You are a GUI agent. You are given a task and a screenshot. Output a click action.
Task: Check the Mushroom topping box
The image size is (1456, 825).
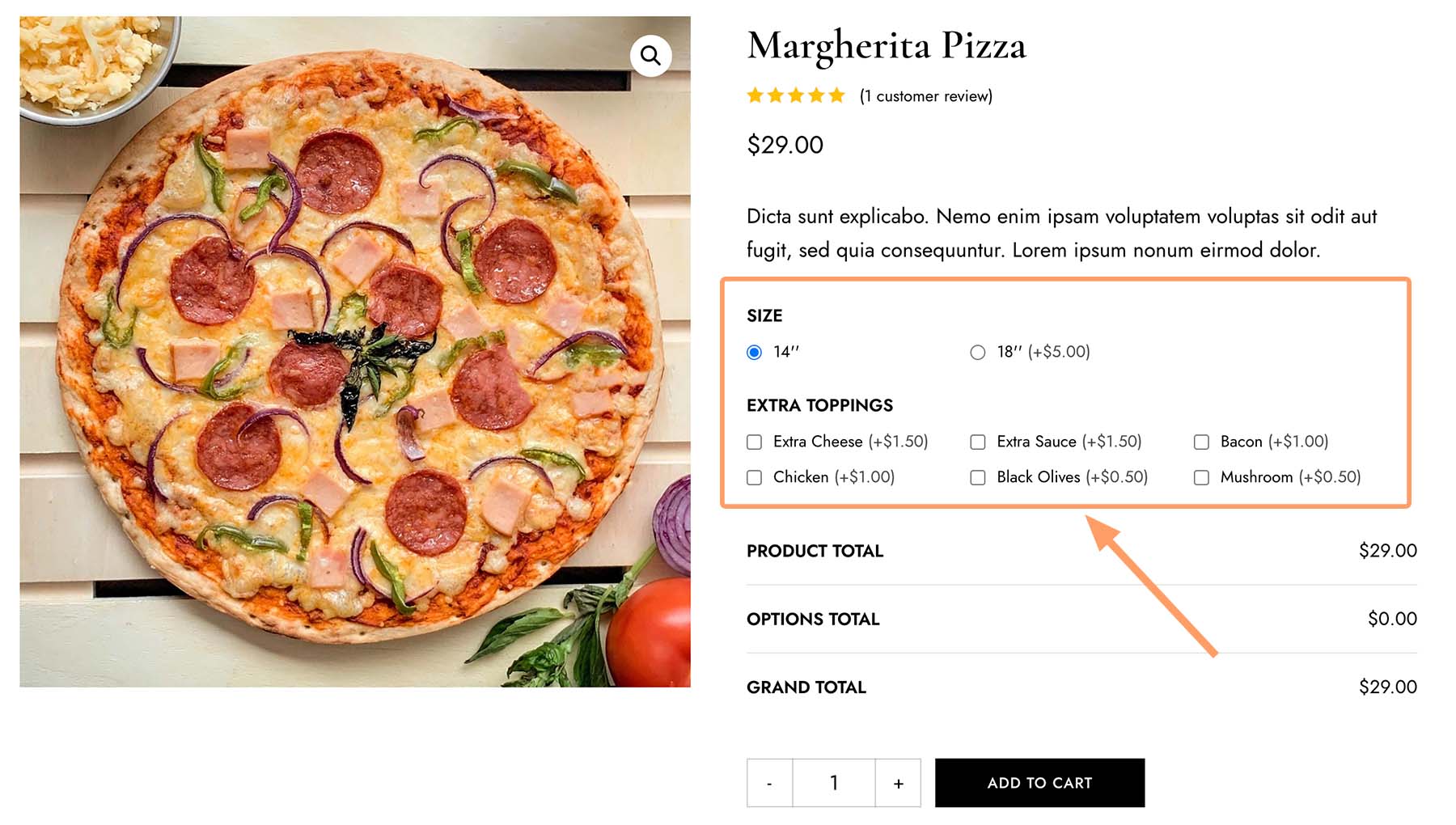(x=1200, y=477)
